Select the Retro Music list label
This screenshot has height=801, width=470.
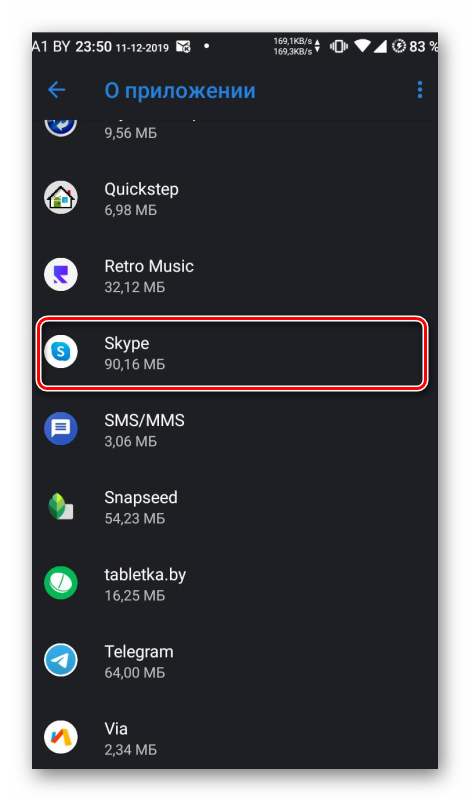coord(149,266)
